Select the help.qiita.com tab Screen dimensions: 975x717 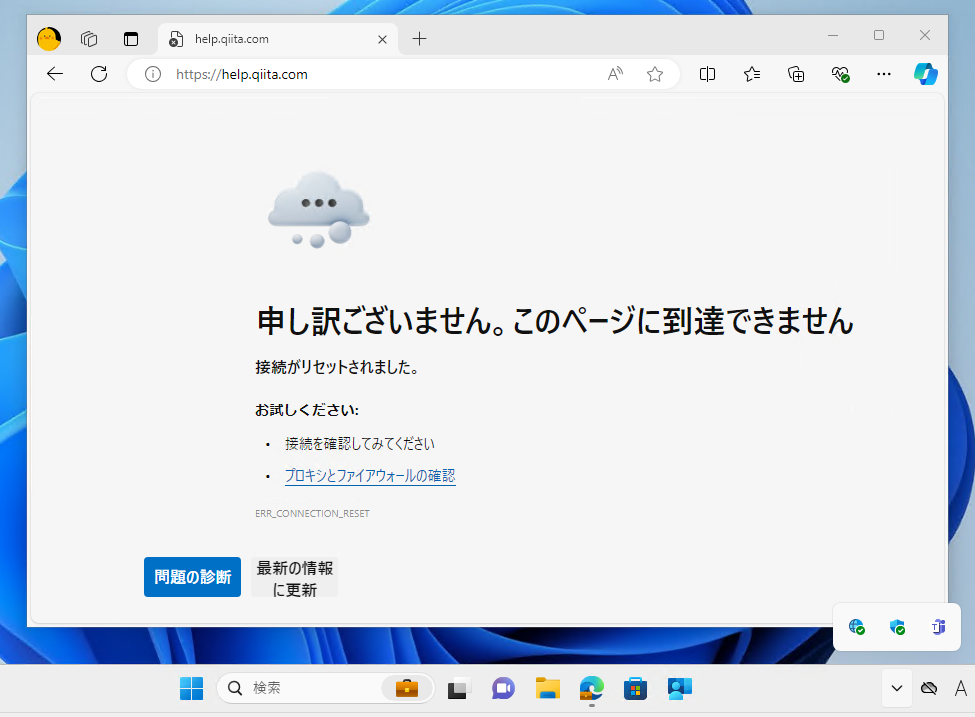[x=277, y=39]
